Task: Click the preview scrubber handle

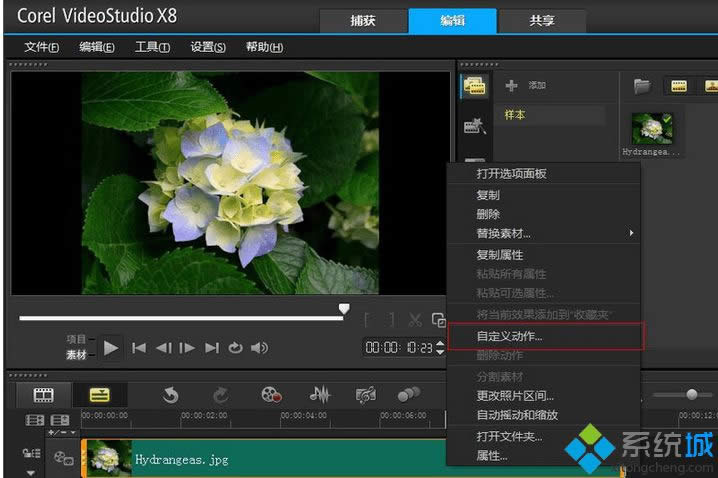Action: pos(344,309)
